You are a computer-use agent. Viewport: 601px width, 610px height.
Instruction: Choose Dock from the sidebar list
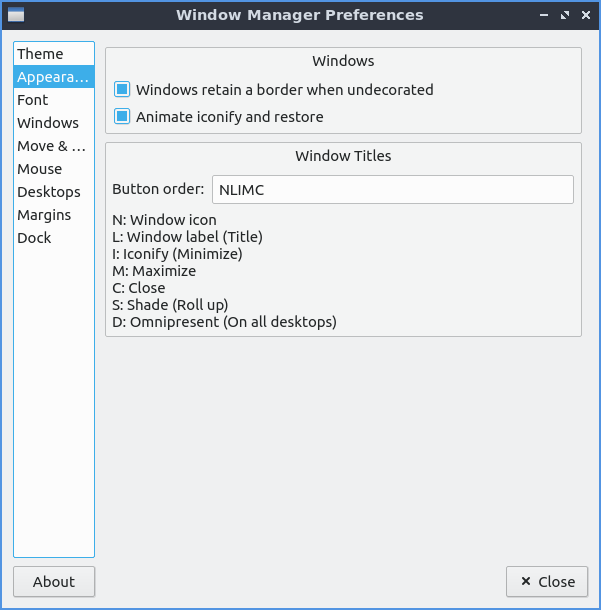pyautogui.click(x=34, y=238)
